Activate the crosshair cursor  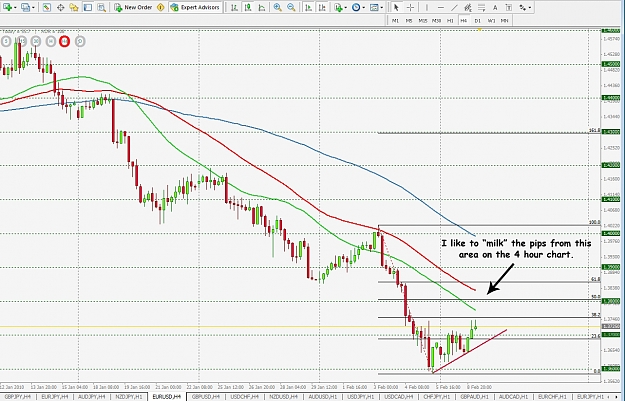(x=410, y=7)
